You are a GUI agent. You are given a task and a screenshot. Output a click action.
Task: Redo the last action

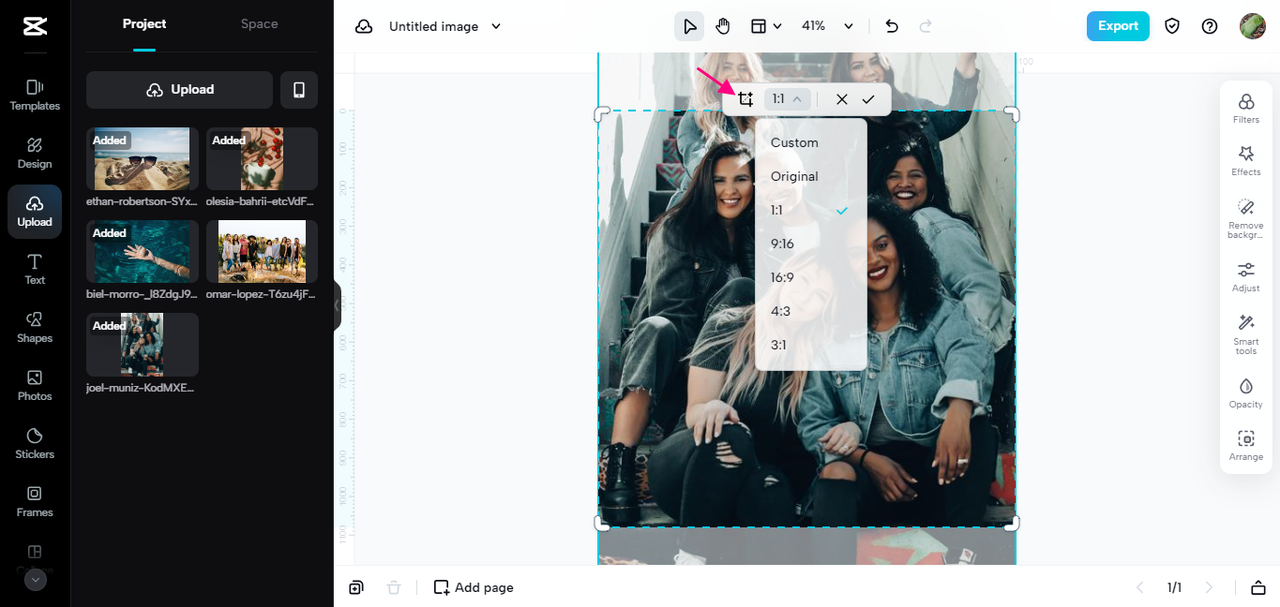pos(925,26)
